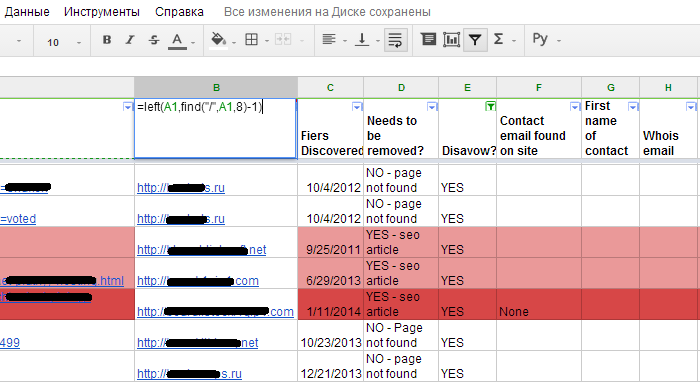
Task: Open the Инструменты menu
Action: [102, 12]
